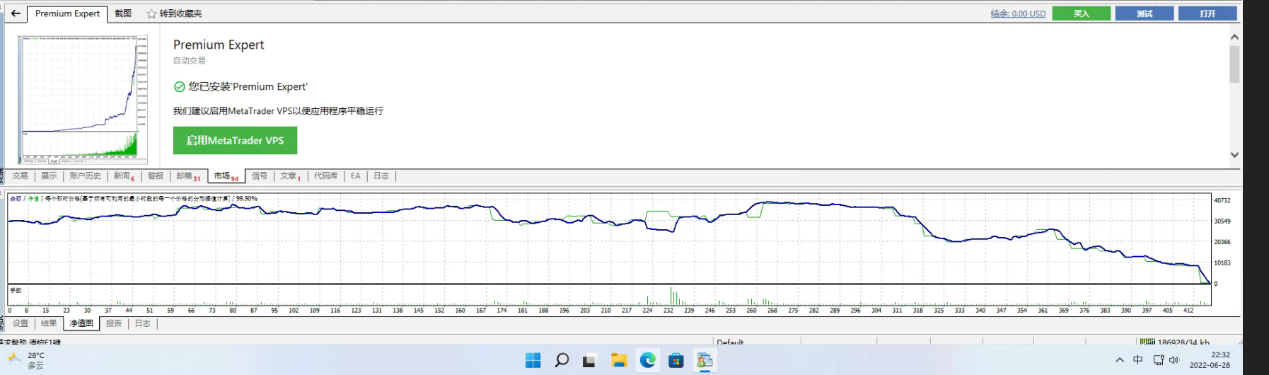
Task: Click the green 启用MetaTrader VPS button
Action: point(235,141)
